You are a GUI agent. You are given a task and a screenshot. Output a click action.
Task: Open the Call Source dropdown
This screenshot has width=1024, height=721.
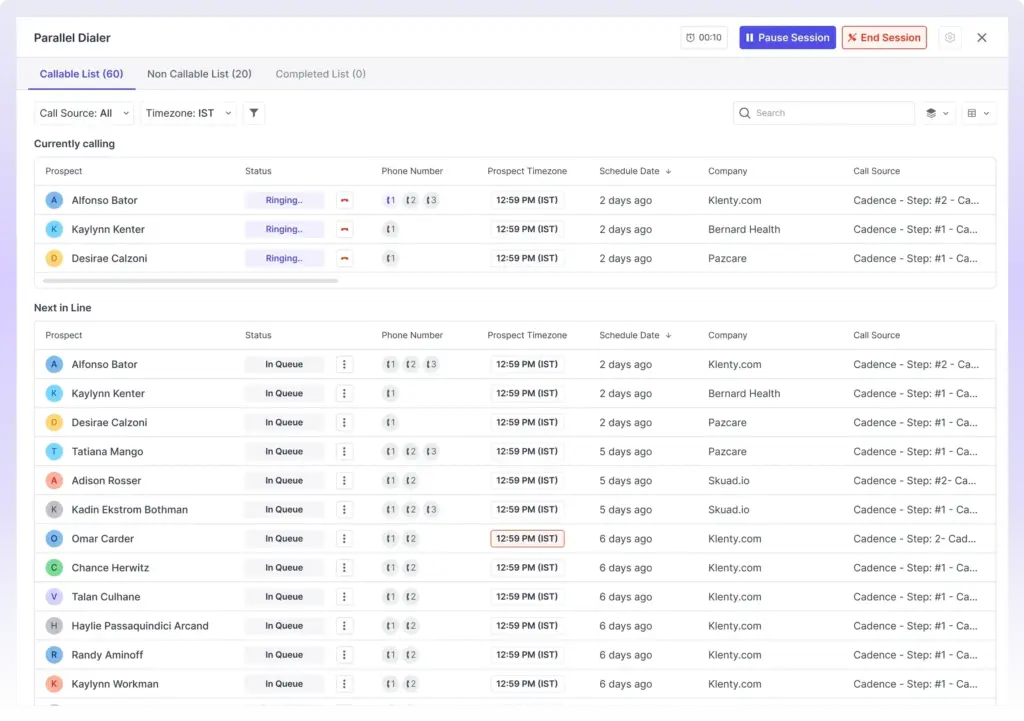83,113
